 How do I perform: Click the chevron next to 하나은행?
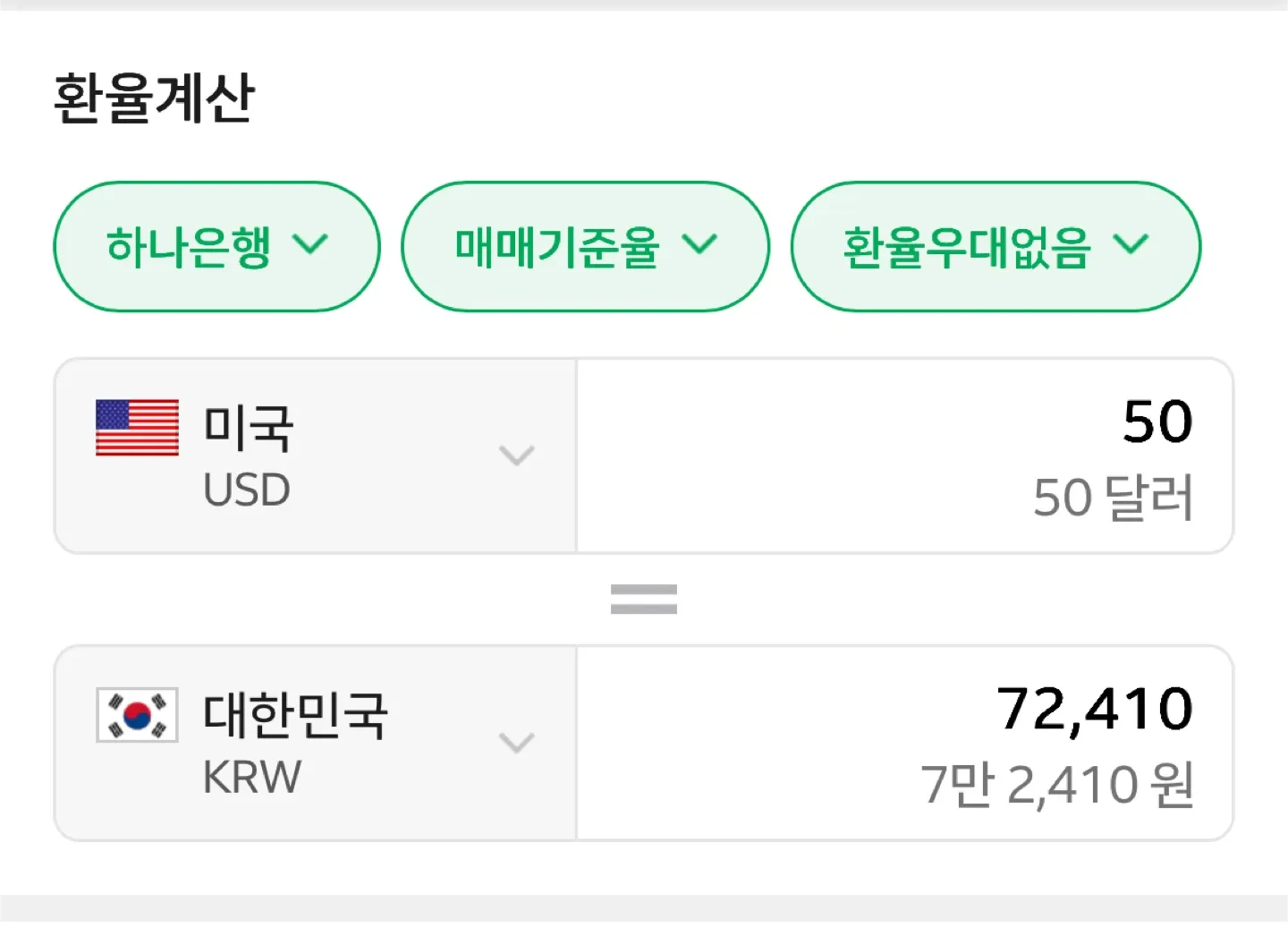pyautogui.click(x=310, y=244)
